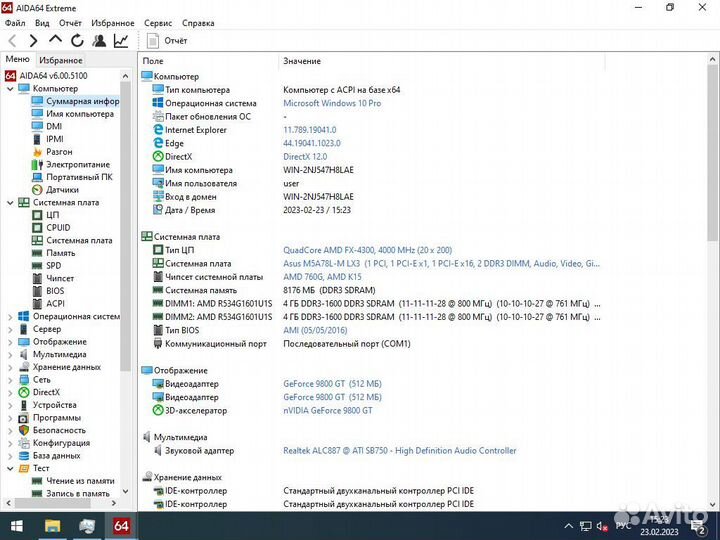Viewport: 720px width, 540px height.
Task: Open the Realtek ALC887 audio link
Action: click(399, 451)
